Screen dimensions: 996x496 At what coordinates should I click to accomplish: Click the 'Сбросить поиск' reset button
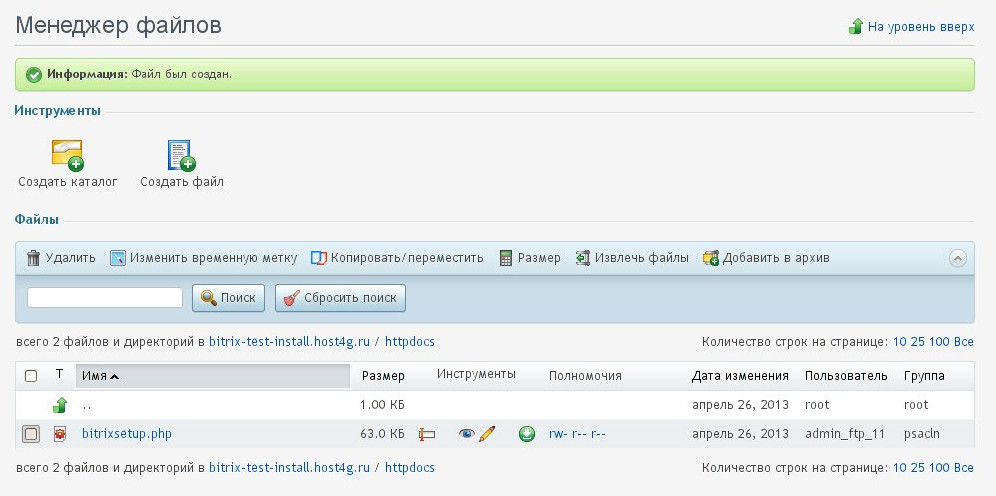pos(340,298)
